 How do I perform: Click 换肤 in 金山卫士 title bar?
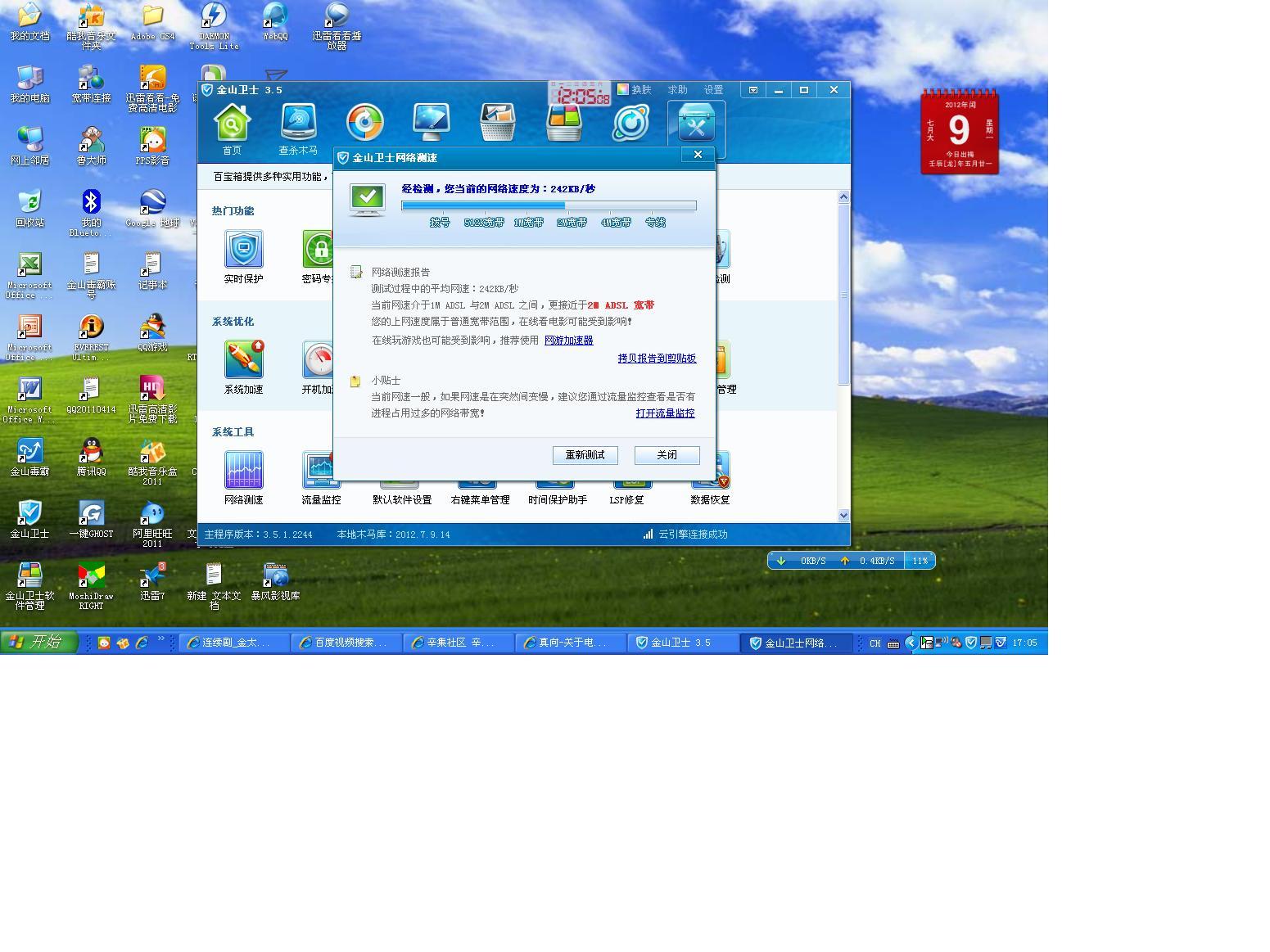coord(635,90)
